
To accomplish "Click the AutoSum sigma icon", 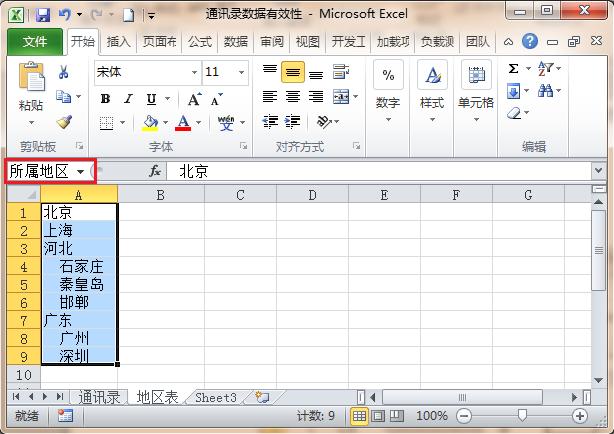I will click(x=513, y=69).
